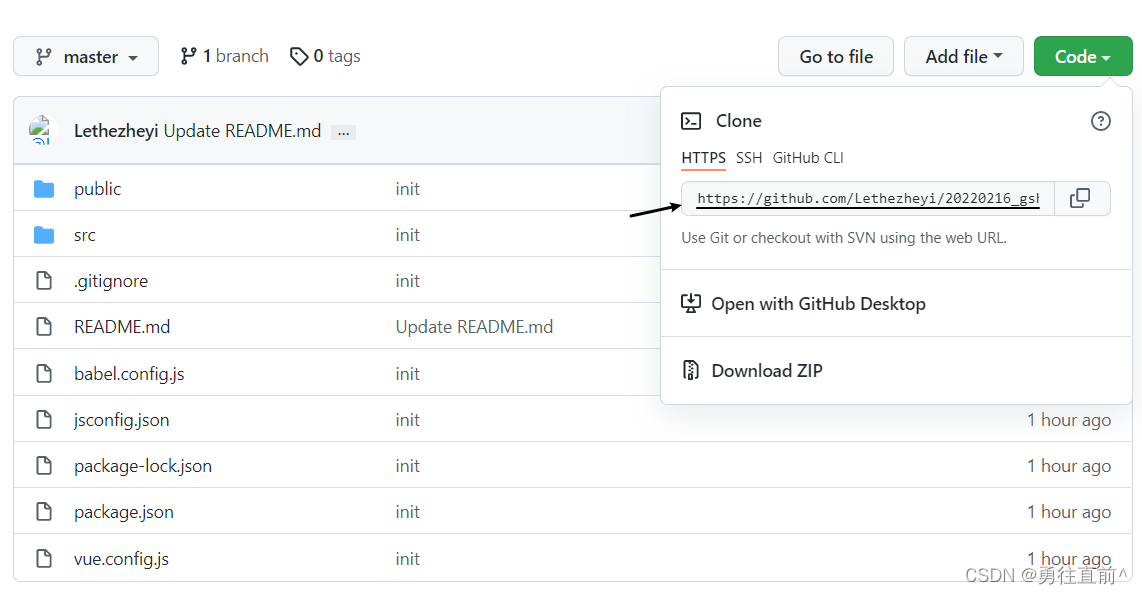This screenshot has width=1142, height=594.
Task: Click the Download ZIP file icon
Action: click(691, 370)
